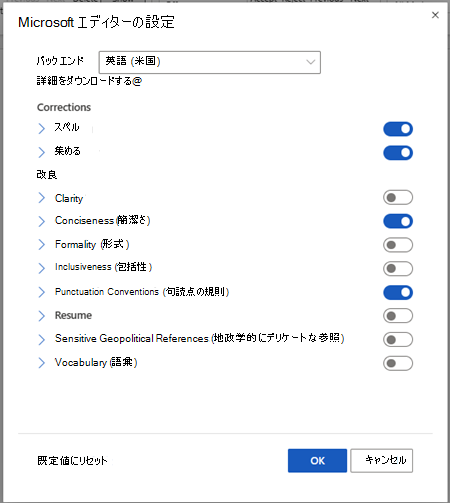Click the OK button

[317, 461]
